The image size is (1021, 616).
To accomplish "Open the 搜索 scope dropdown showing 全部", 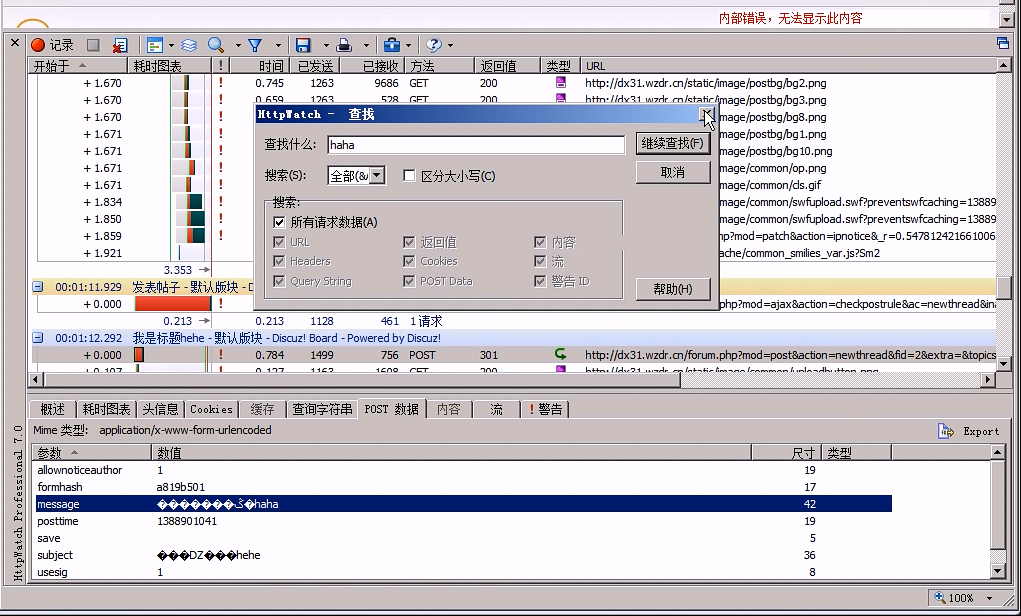I will point(356,176).
